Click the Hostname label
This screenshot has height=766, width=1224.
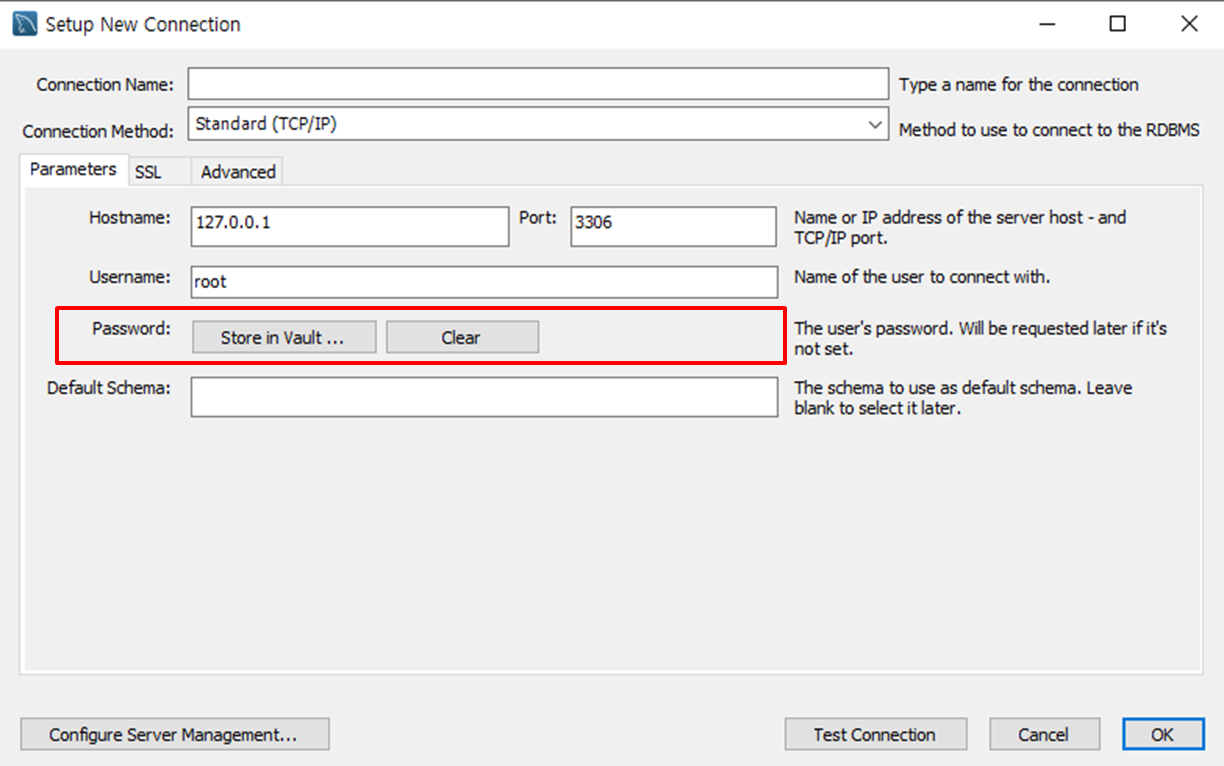(x=130, y=217)
